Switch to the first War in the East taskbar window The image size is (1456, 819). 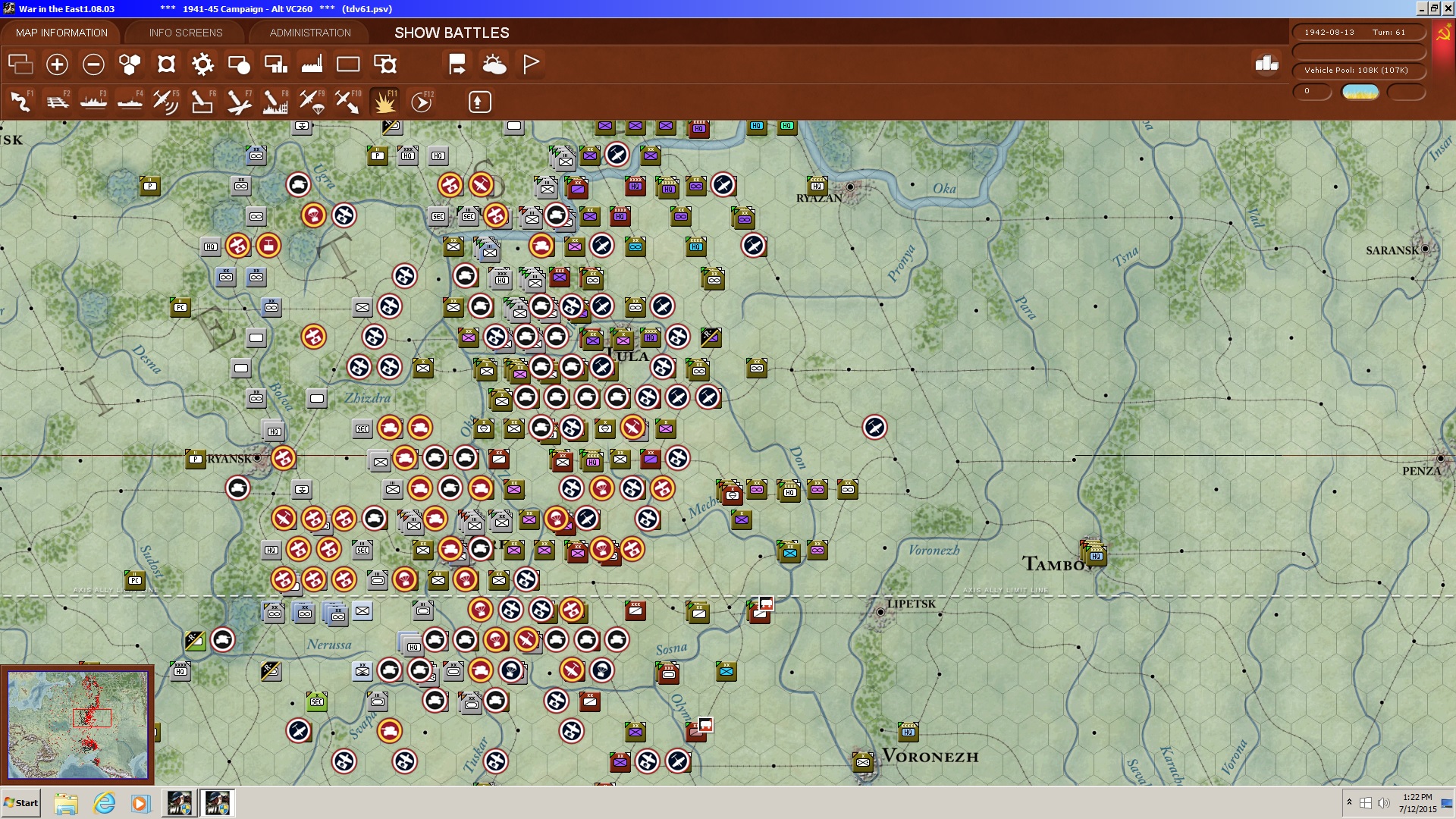pos(180,803)
